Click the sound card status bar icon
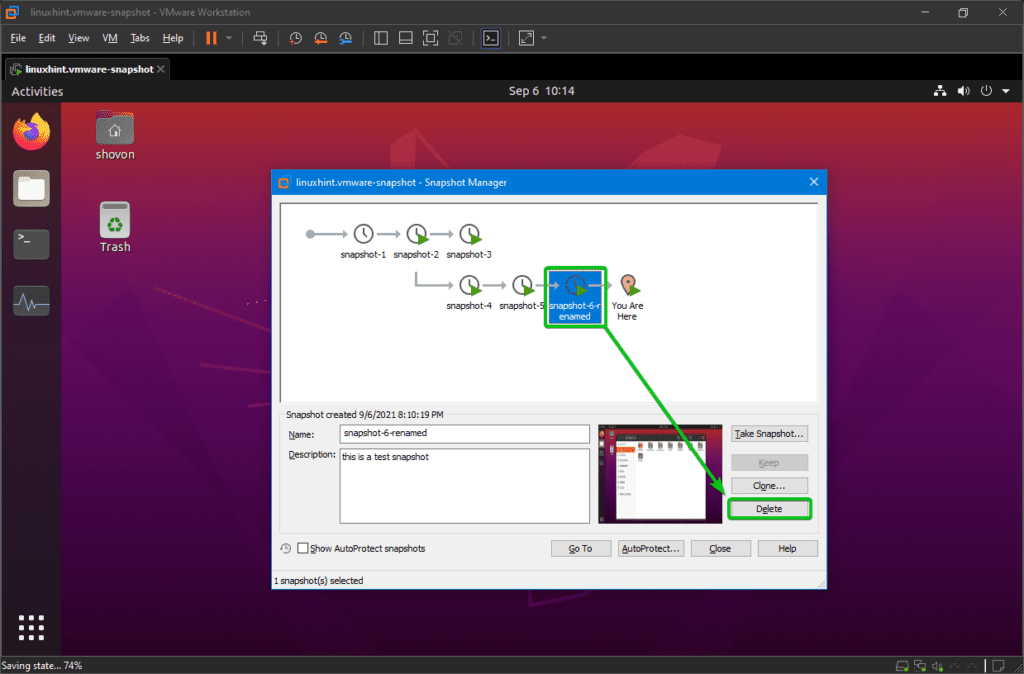 pyautogui.click(x=938, y=666)
